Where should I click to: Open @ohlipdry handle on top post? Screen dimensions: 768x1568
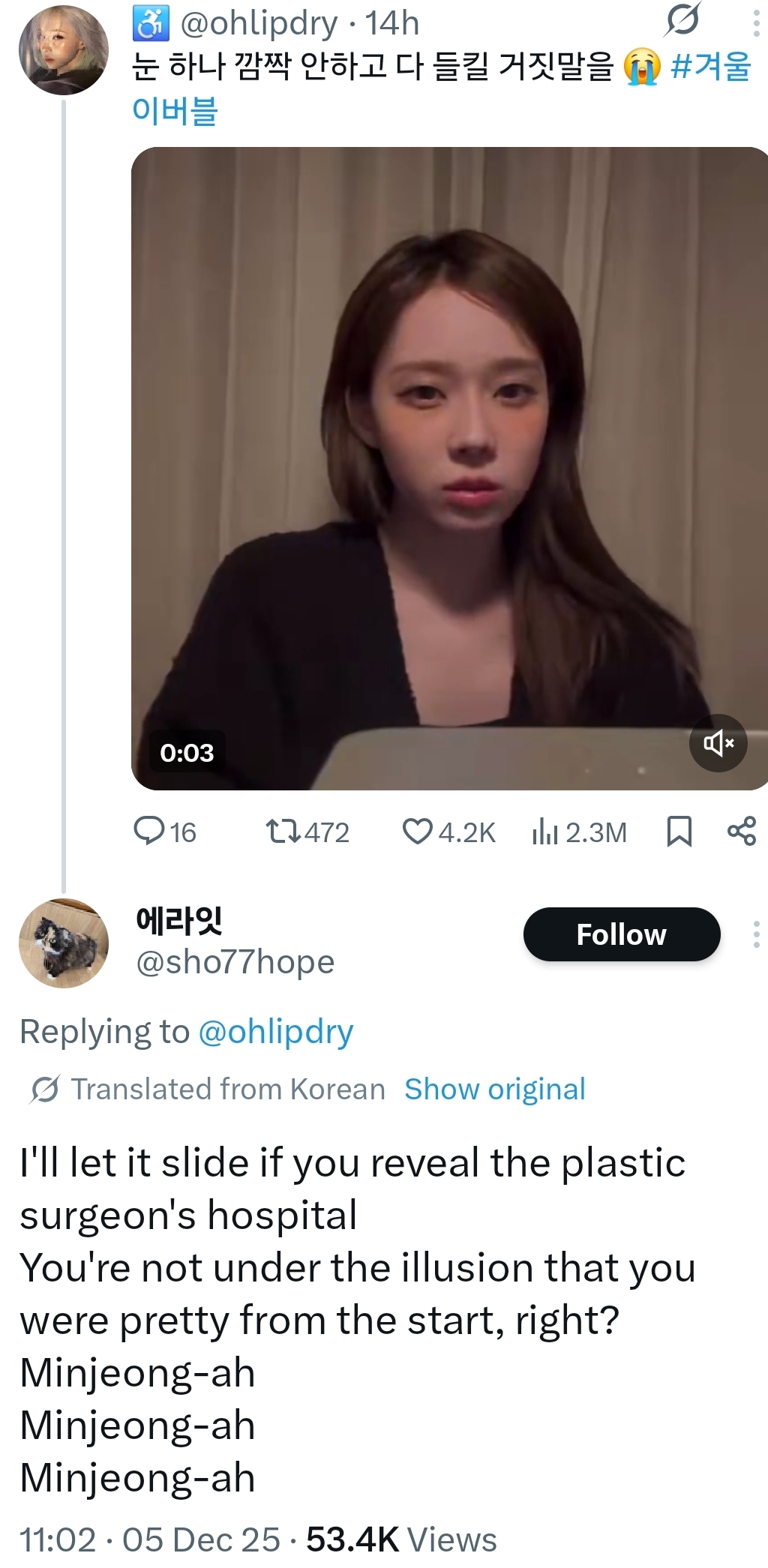pyautogui.click(x=259, y=24)
